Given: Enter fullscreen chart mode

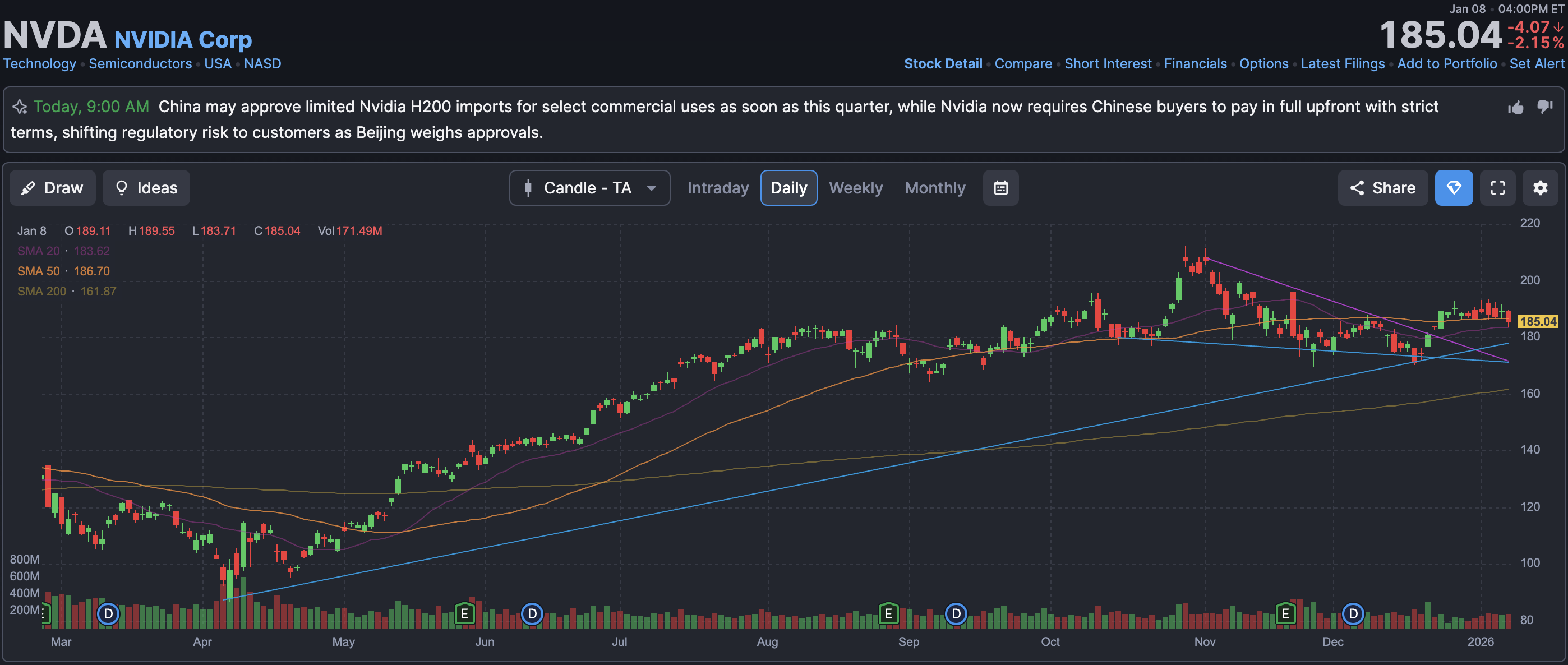Looking at the screenshot, I should point(1497,188).
